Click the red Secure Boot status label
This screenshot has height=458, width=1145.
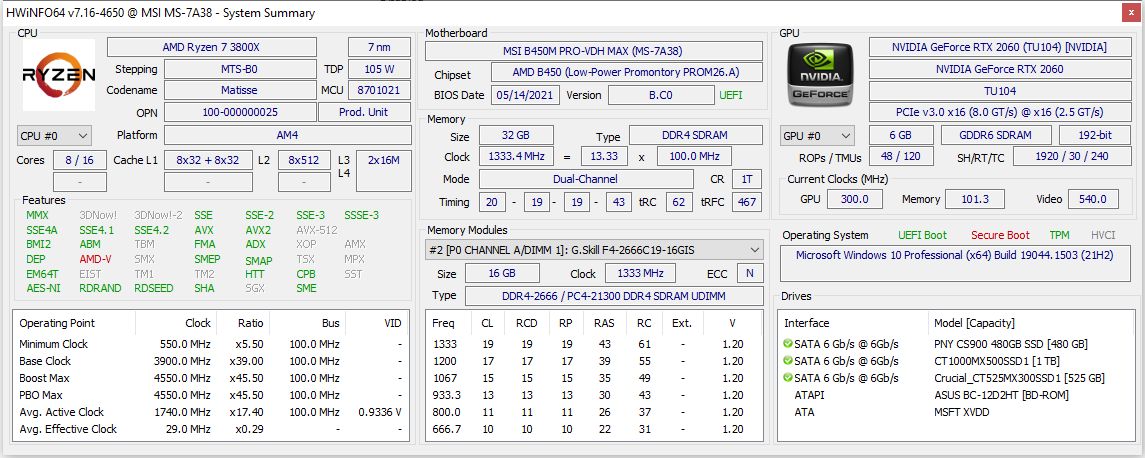click(x=1000, y=235)
